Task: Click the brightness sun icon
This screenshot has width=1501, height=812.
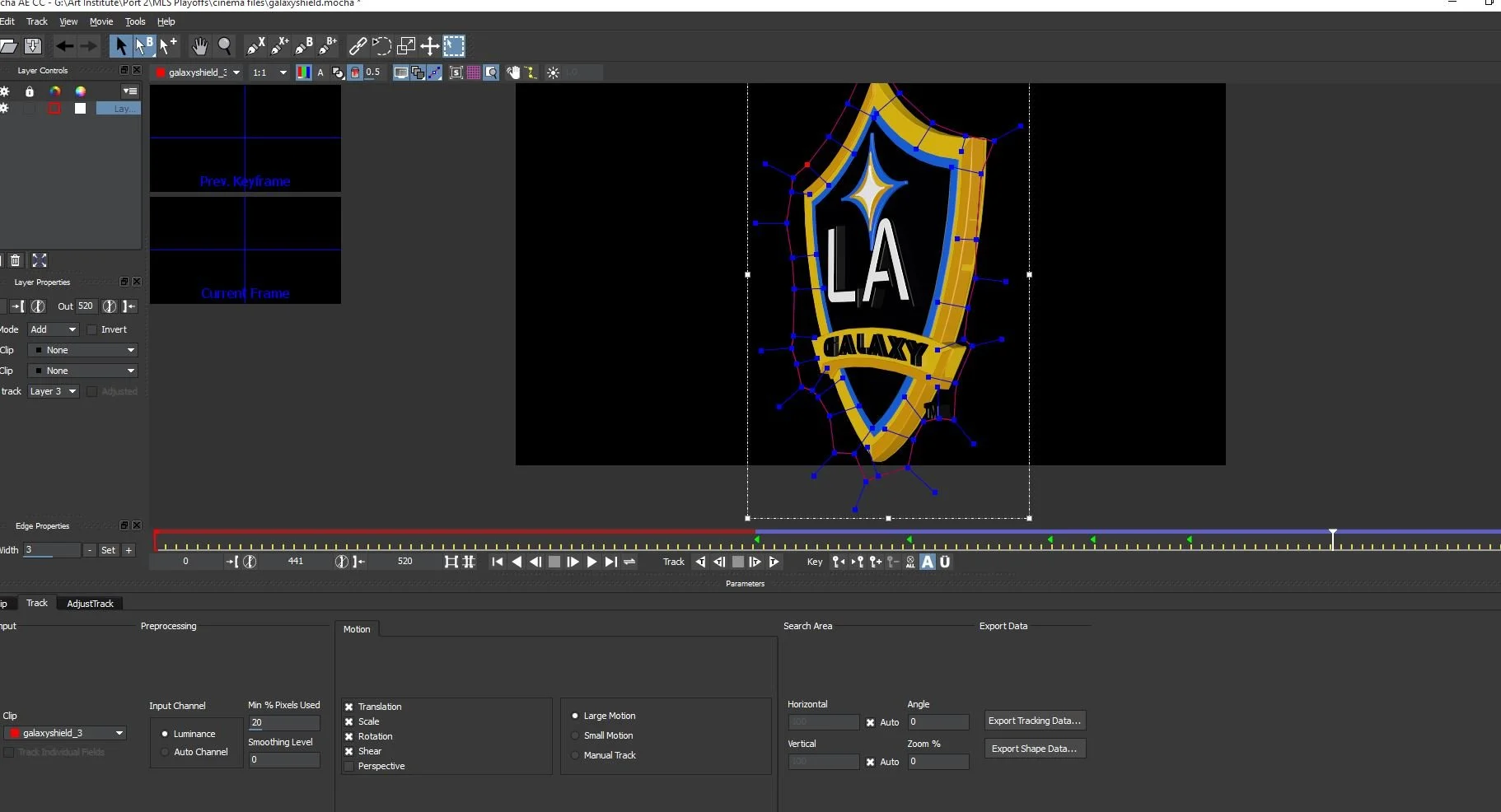Action: pos(554,72)
